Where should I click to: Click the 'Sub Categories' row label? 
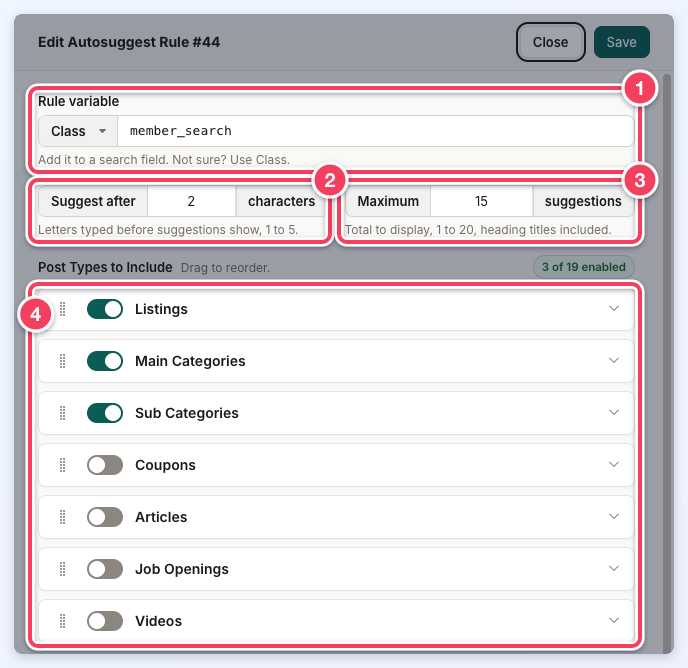coord(187,413)
